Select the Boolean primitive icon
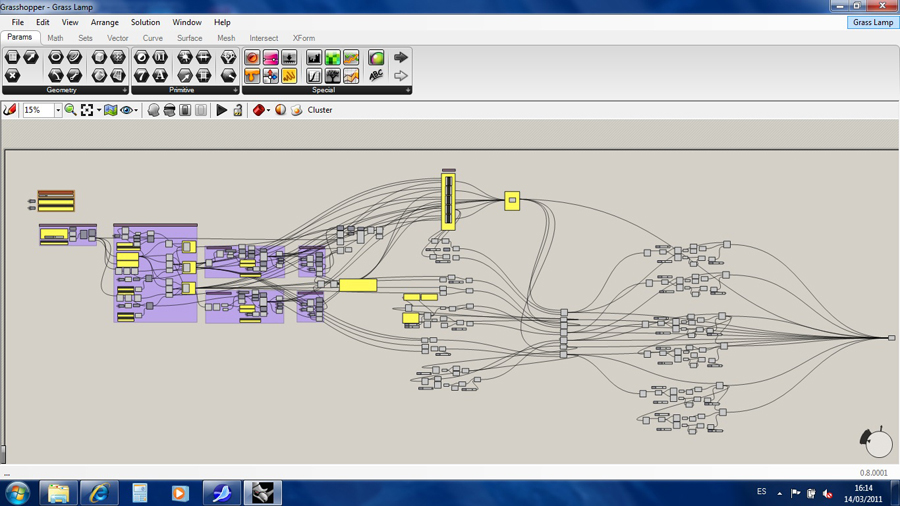Screen dimensions: 900x506 click(141, 57)
